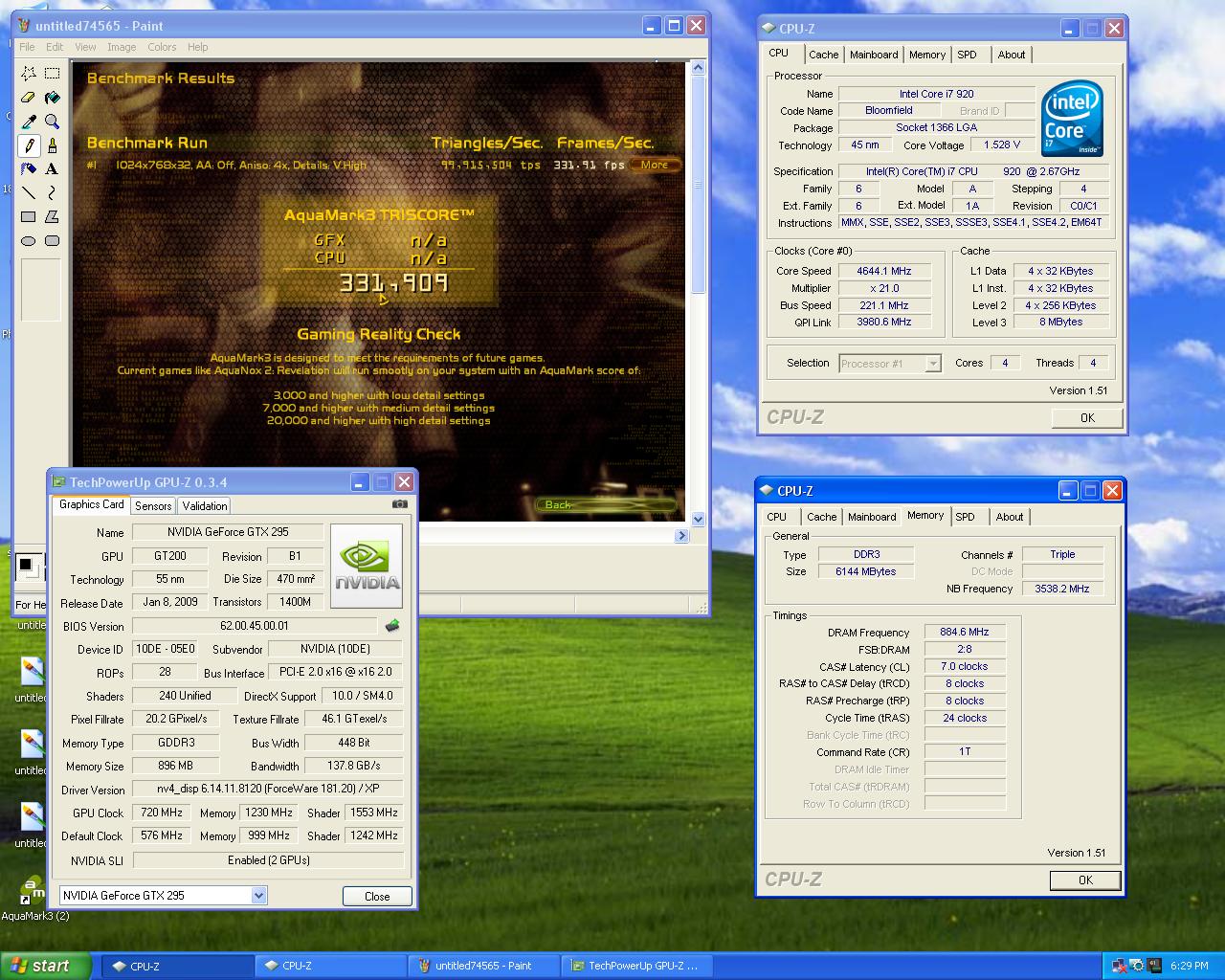Pick the Rectangle shape tool
Screen dimensions: 1225x980
click(x=29, y=217)
